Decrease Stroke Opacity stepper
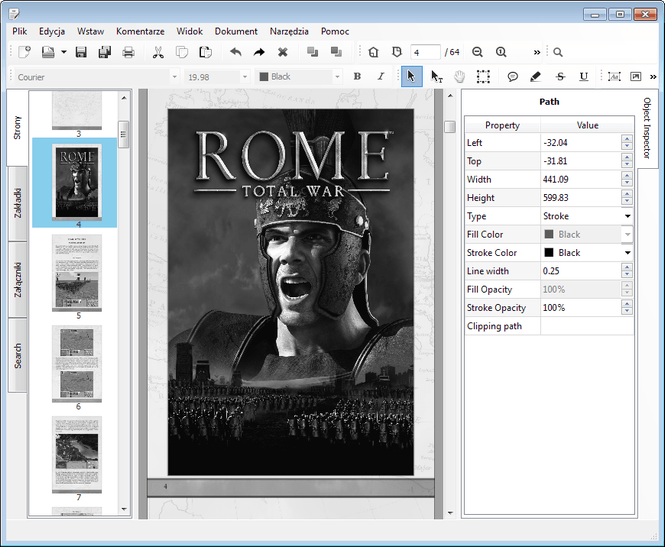665x547 pixels. pos(627,312)
